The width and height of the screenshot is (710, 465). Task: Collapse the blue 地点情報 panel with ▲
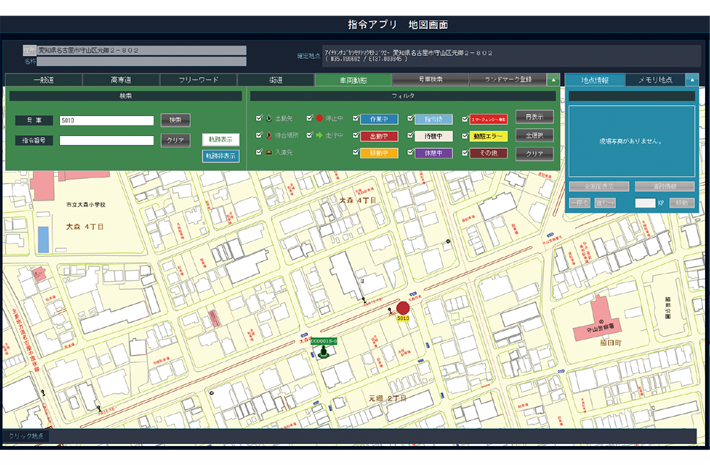click(x=692, y=80)
